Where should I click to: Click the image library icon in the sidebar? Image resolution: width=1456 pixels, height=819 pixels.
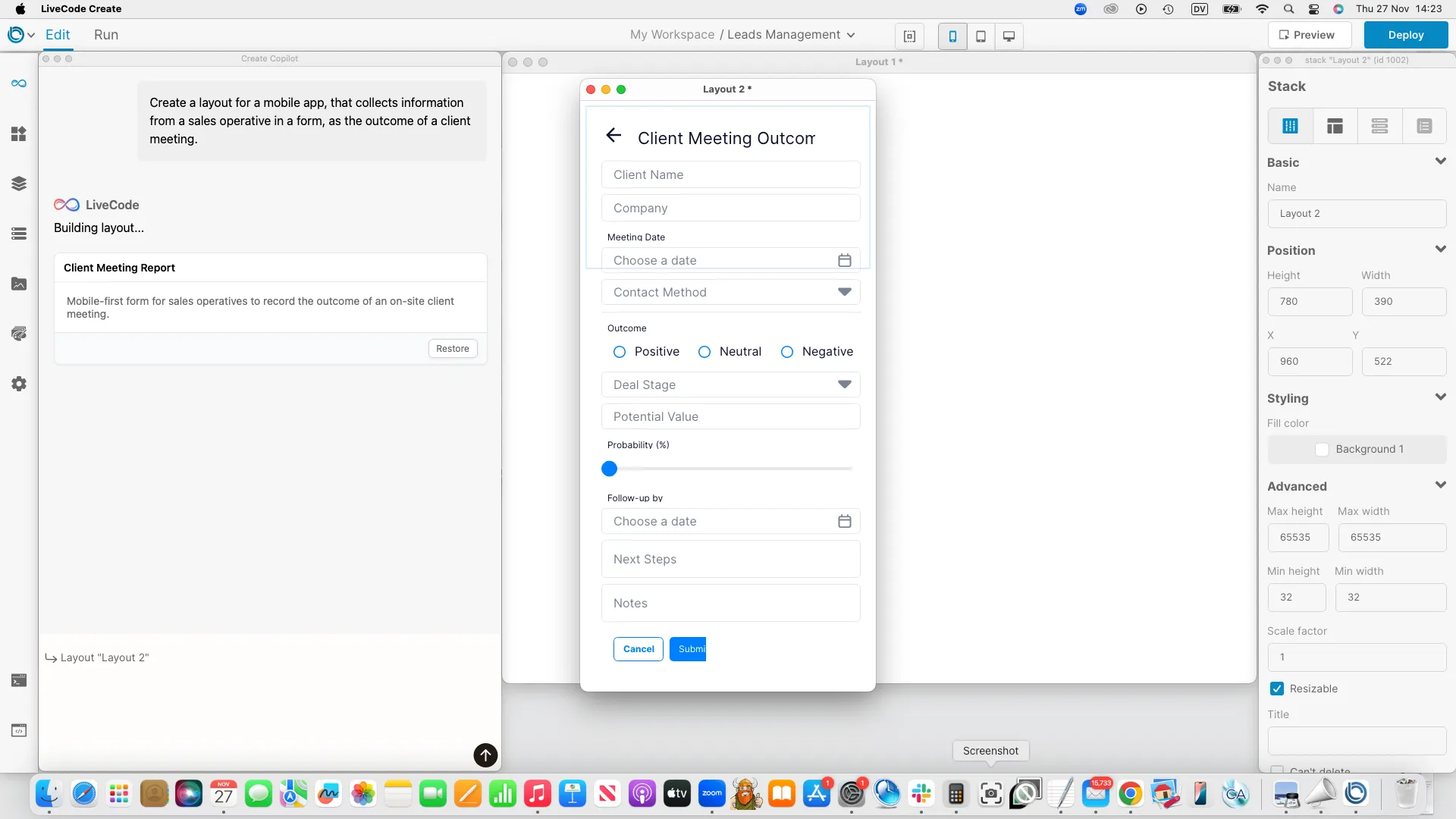pos(18,284)
